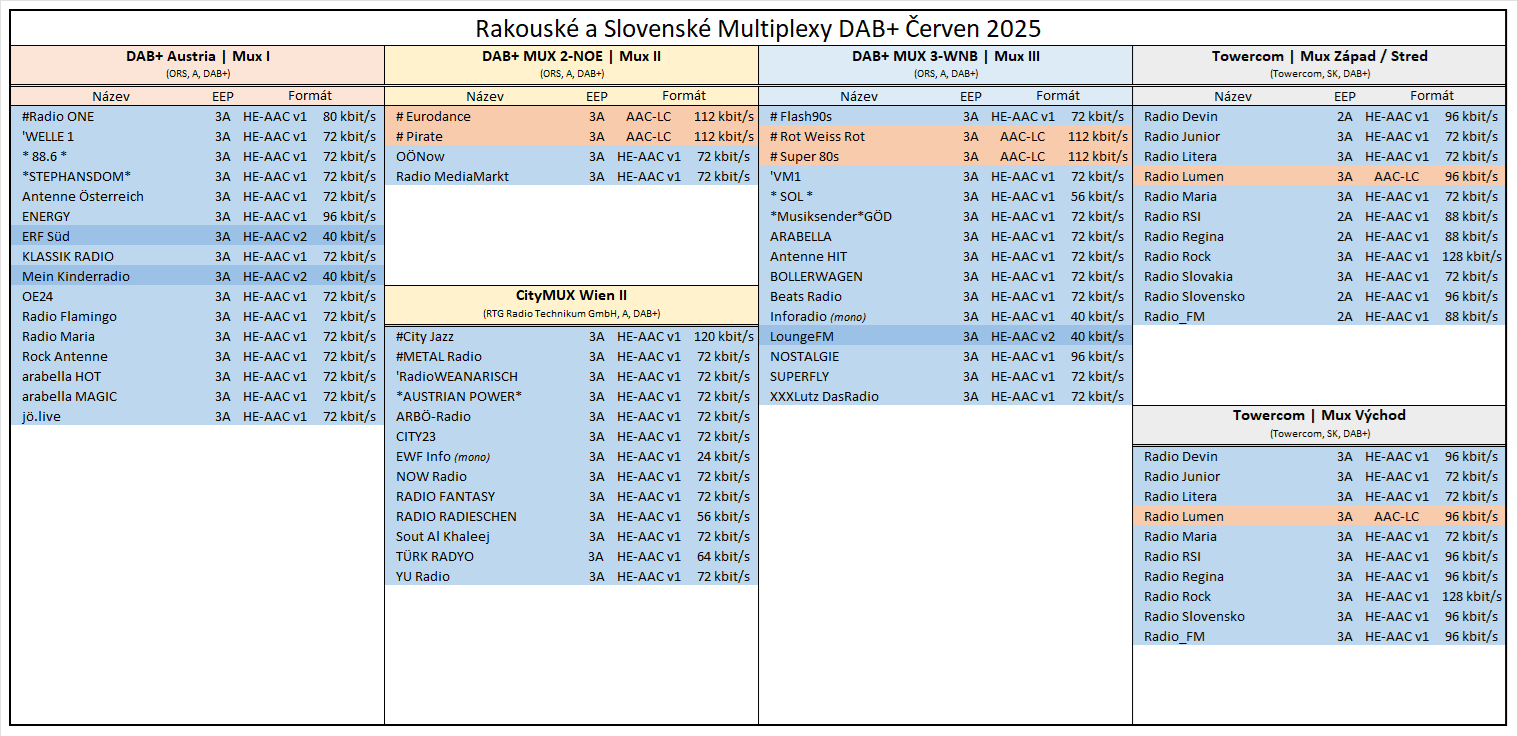This screenshot has height=736, width=1517.
Task: Click 'Beats Radio' station name
Action: [806, 296]
